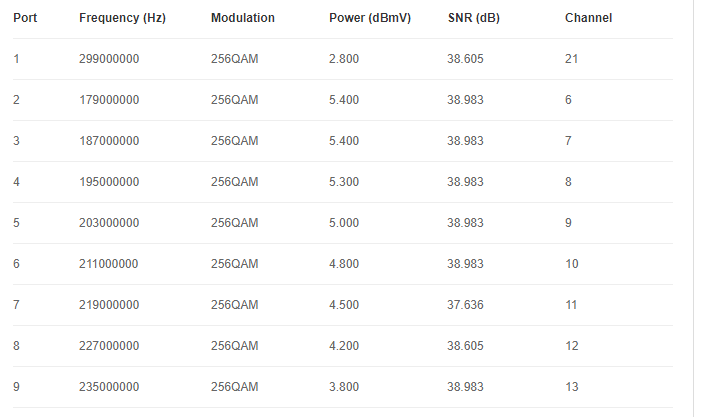The image size is (713, 417).
Task: Click power value 3.800 in port 9 row
Action: 344,387
